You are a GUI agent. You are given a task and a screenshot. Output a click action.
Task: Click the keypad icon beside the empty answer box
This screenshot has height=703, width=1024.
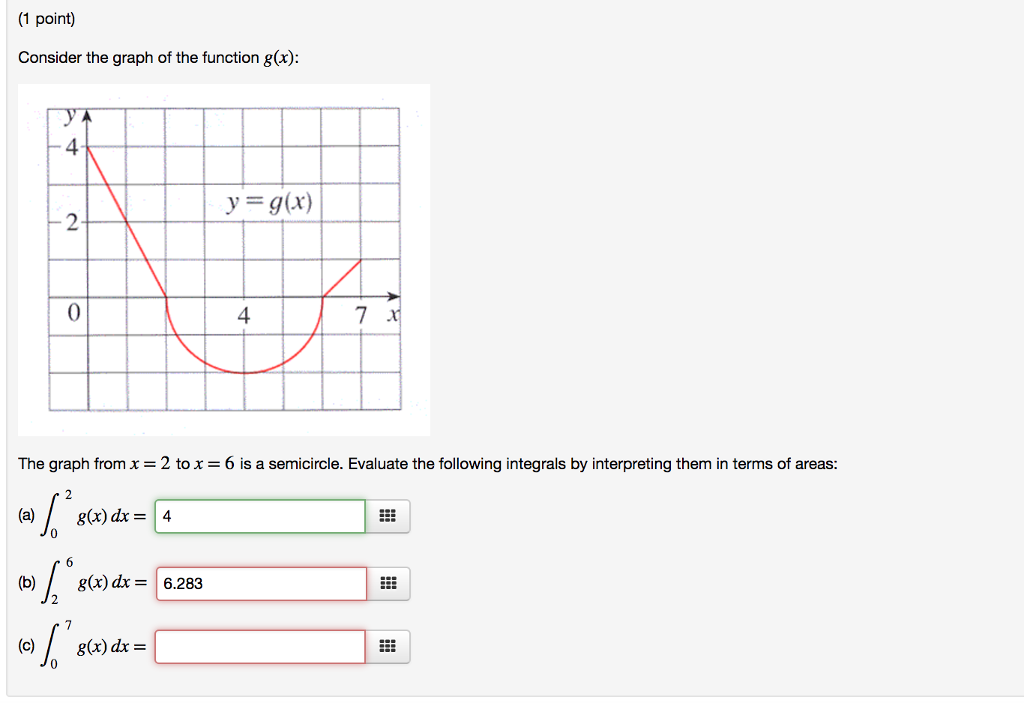click(389, 646)
